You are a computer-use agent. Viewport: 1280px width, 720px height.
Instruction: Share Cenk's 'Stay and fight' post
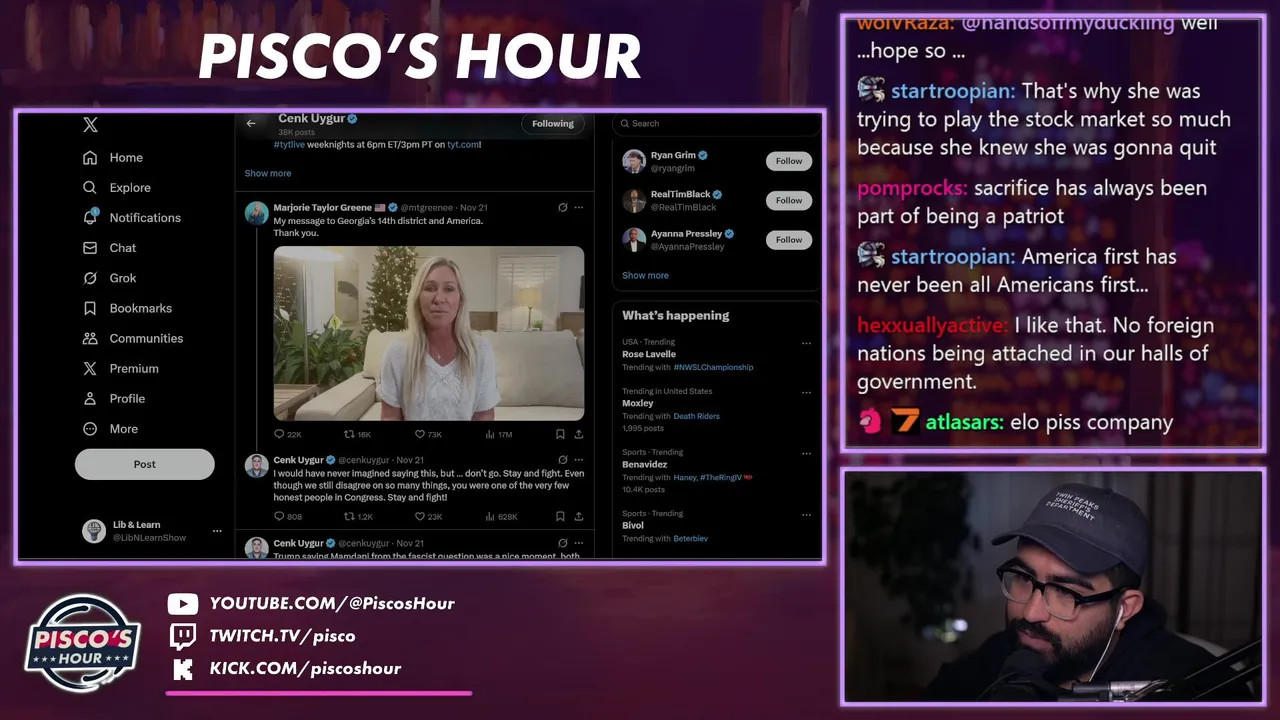click(x=578, y=517)
